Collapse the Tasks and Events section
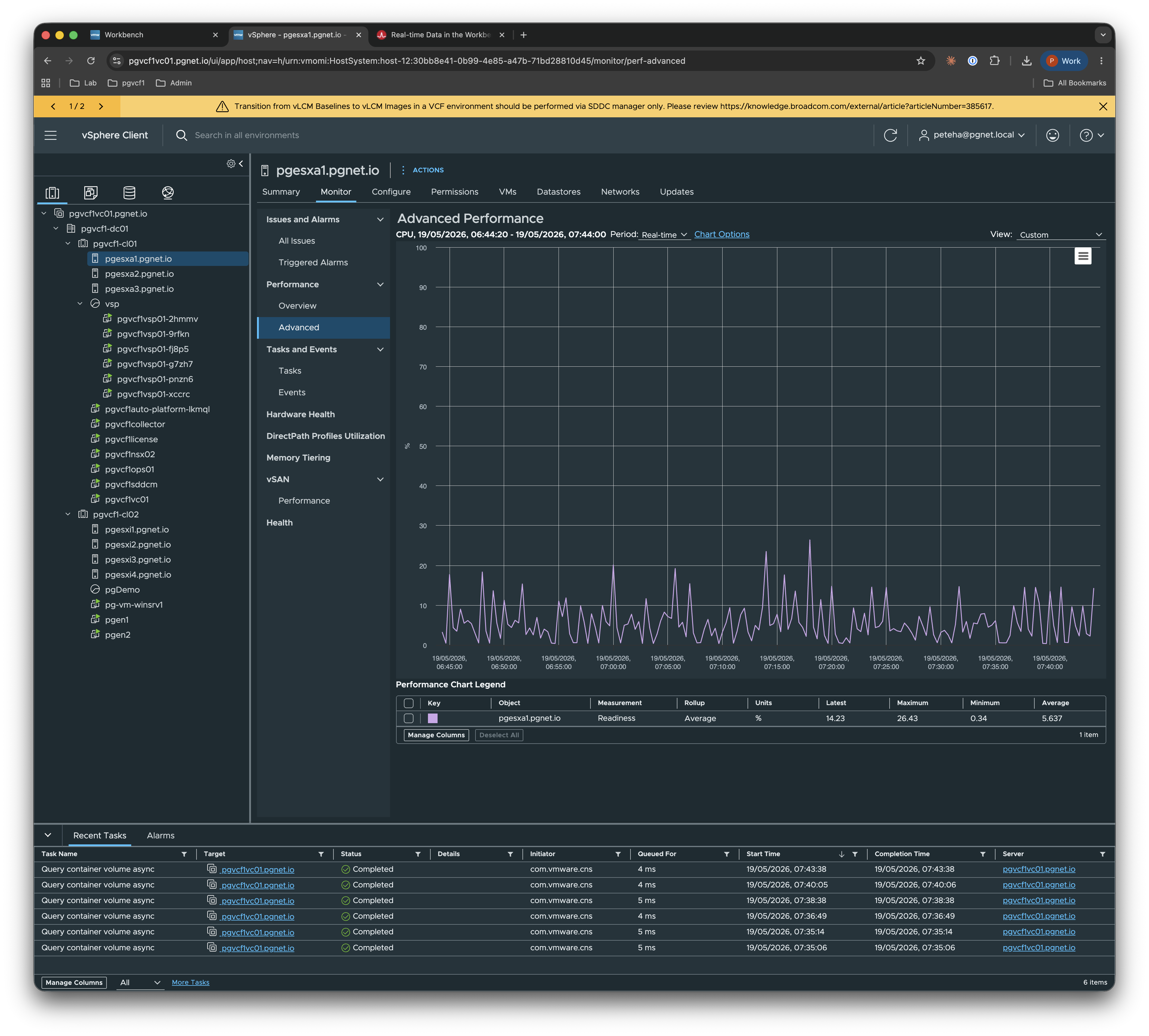1149x1036 pixels. [380, 350]
